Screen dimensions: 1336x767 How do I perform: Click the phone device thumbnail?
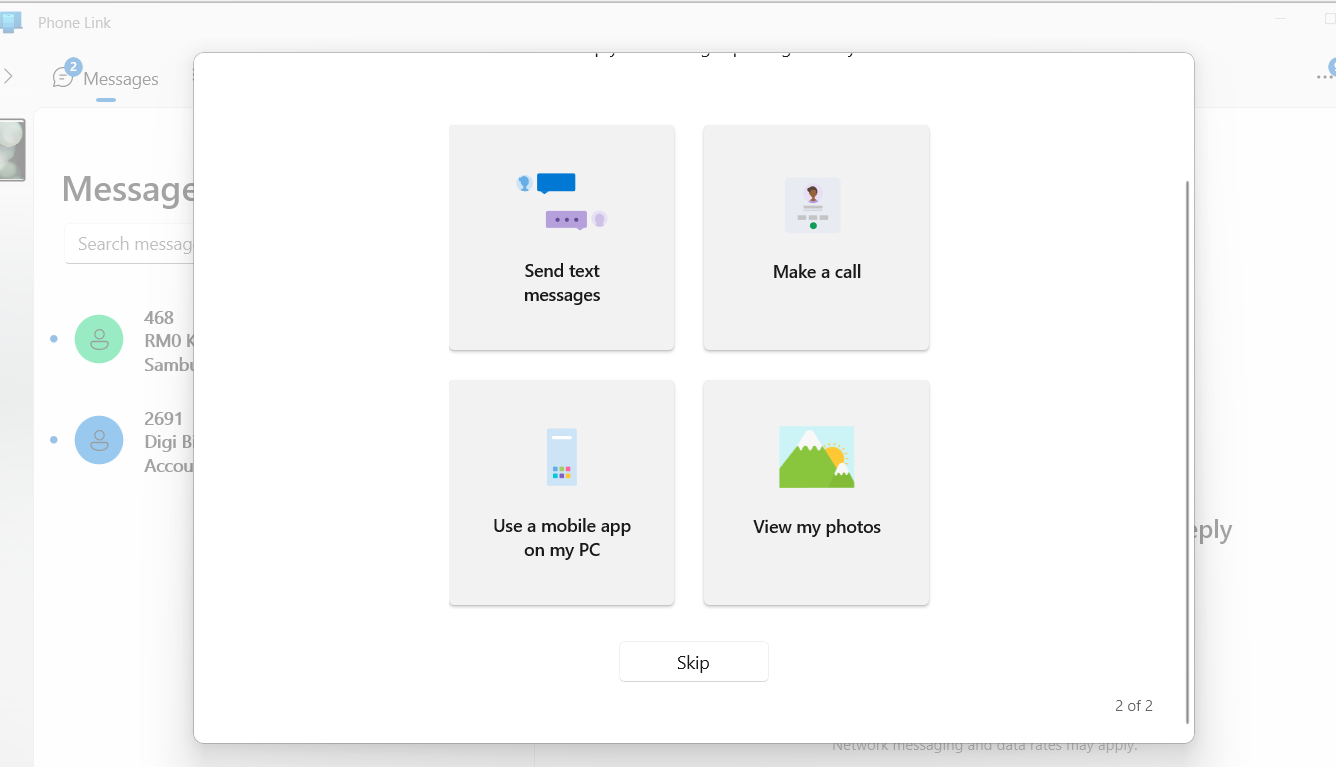click(x=12, y=150)
